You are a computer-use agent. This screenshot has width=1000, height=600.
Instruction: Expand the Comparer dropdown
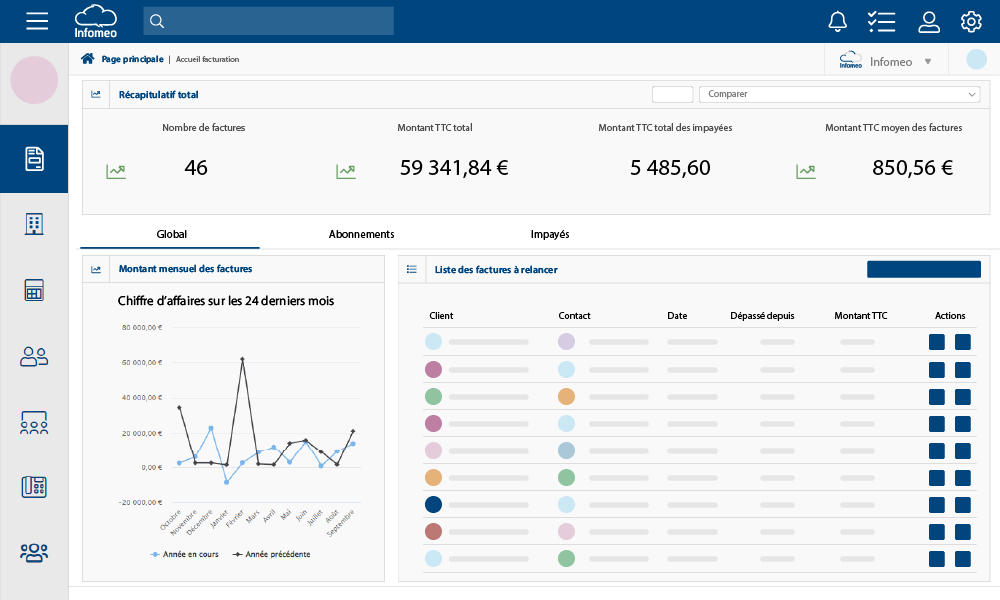[x=839, y=94]
